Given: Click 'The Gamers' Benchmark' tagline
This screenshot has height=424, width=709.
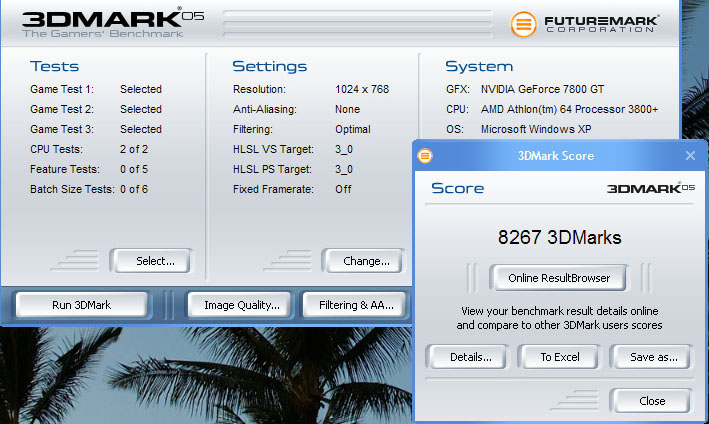Looking at the screenshot, I should coord(103,33).
